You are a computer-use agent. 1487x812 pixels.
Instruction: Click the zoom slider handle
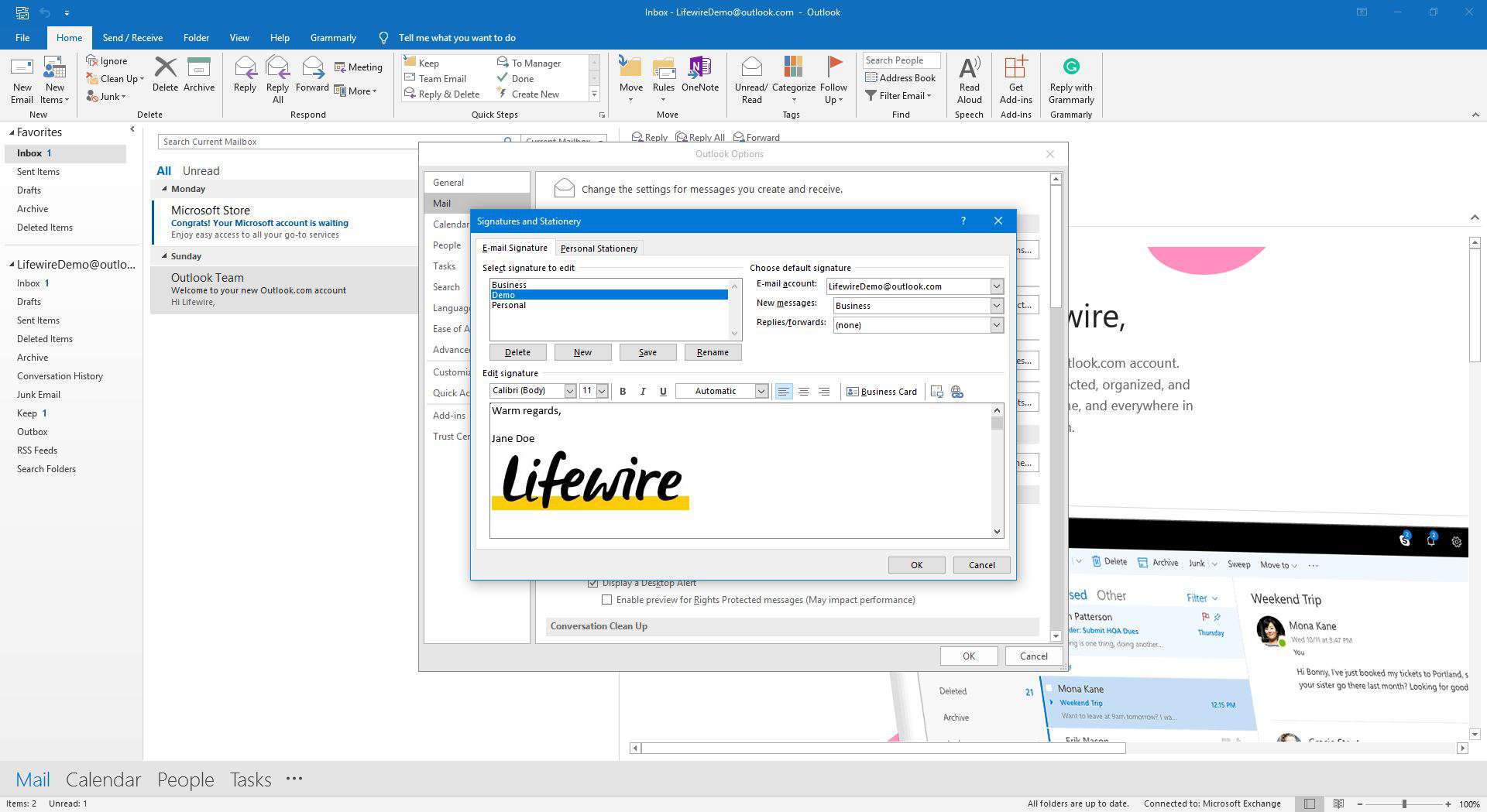[x=1404, y=804]
